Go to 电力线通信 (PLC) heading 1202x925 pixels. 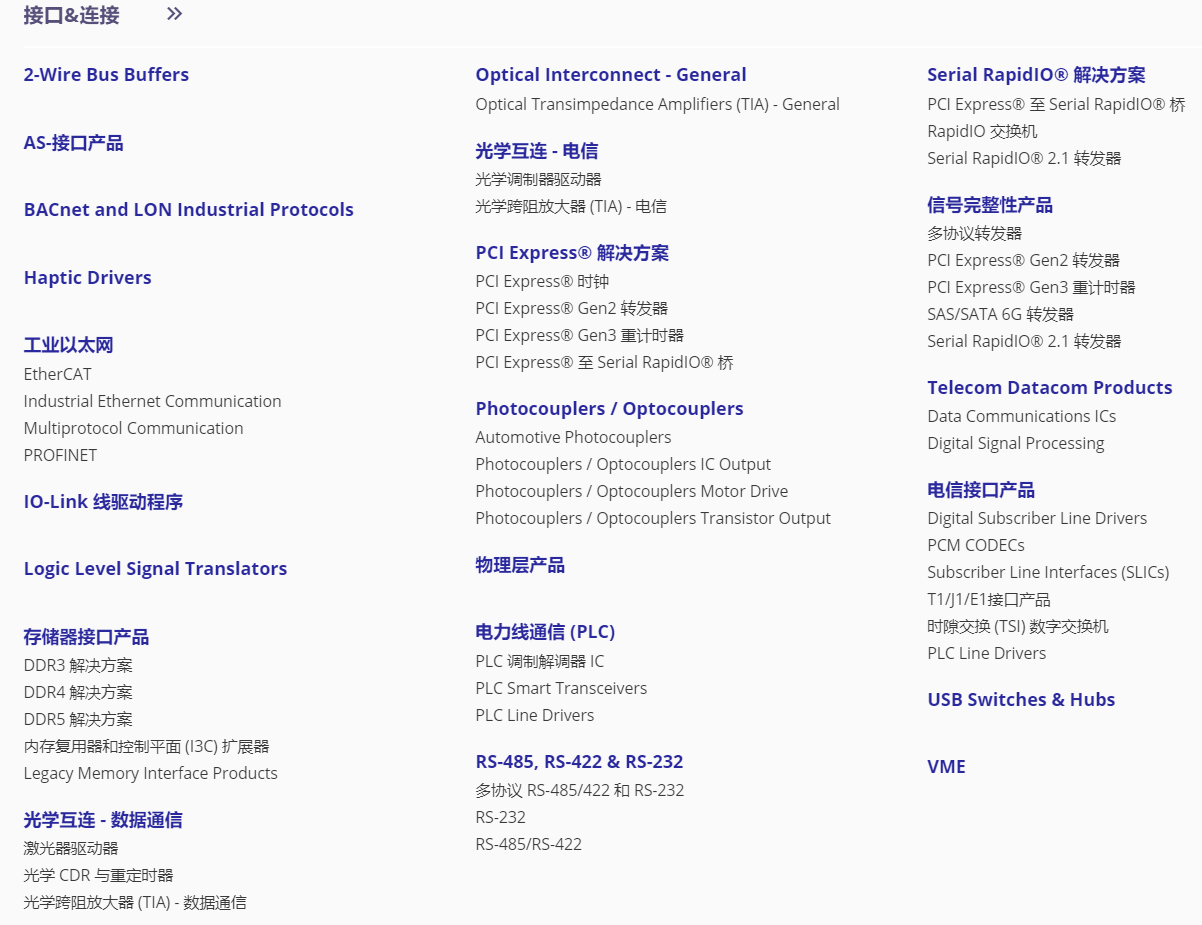(546, 633)
